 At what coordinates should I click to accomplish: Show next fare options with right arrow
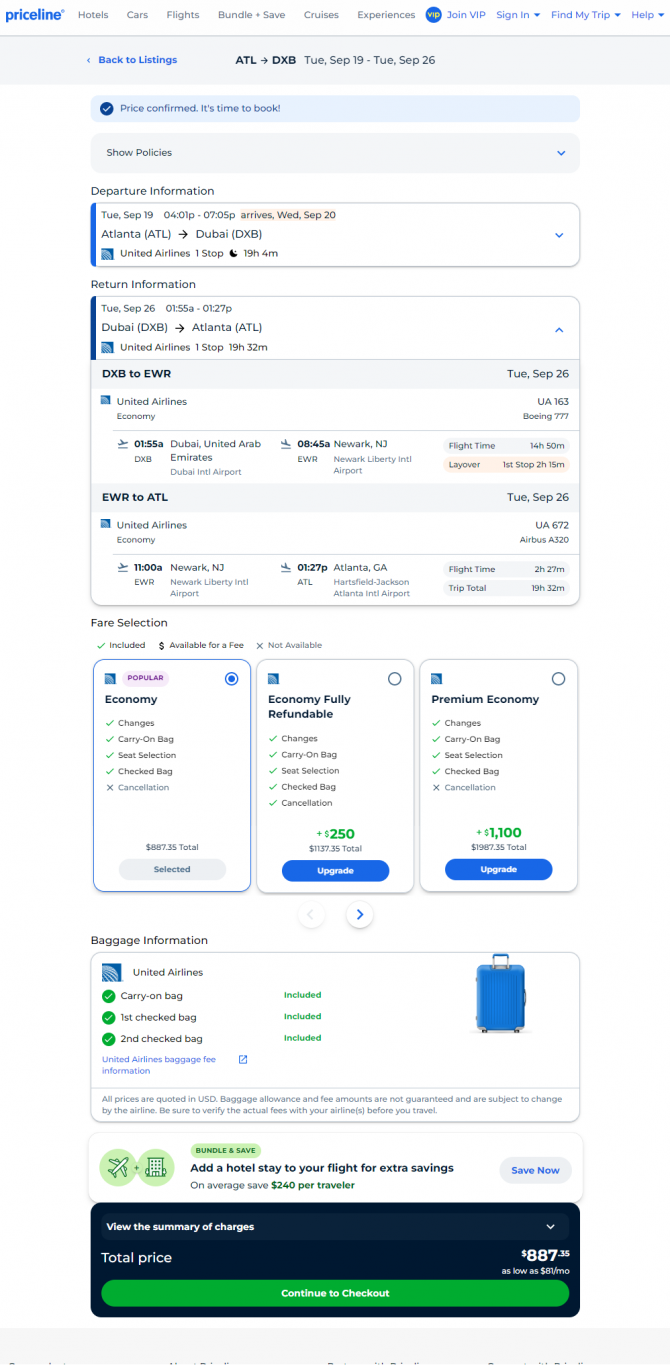(360, 914)
